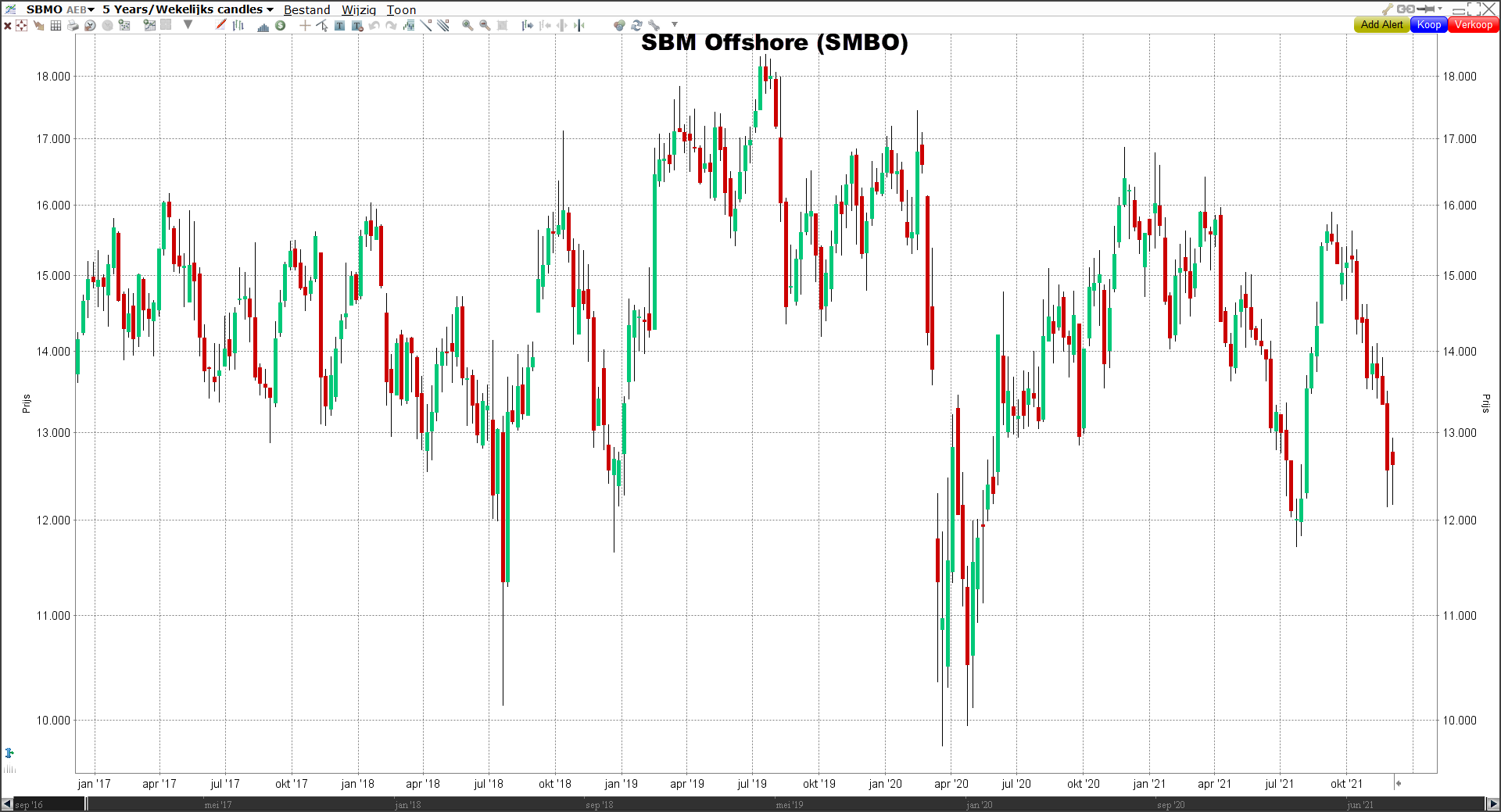The height and width of the screenshot is (812, 1501).
Task: Add text with the T text tool
Action: pyautogui.click(x=339, y=25)
